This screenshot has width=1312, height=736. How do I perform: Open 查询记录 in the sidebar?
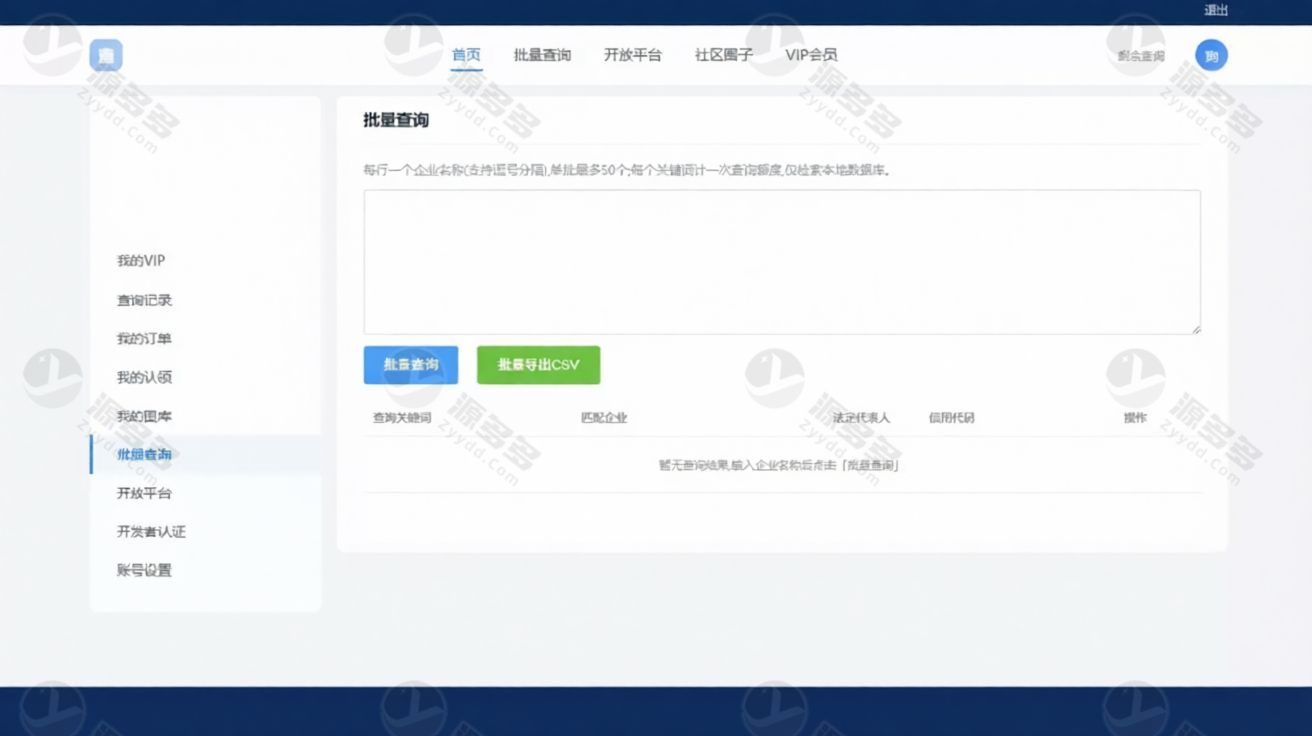pyautogui.click(x=144, y=300)
